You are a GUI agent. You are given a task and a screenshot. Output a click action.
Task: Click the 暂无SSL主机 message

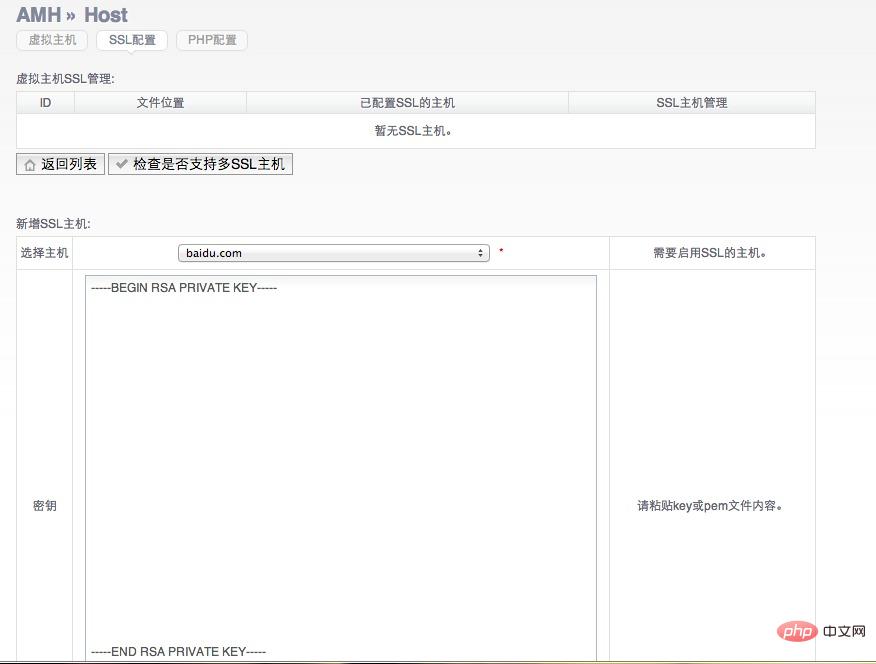coord(413,131)
